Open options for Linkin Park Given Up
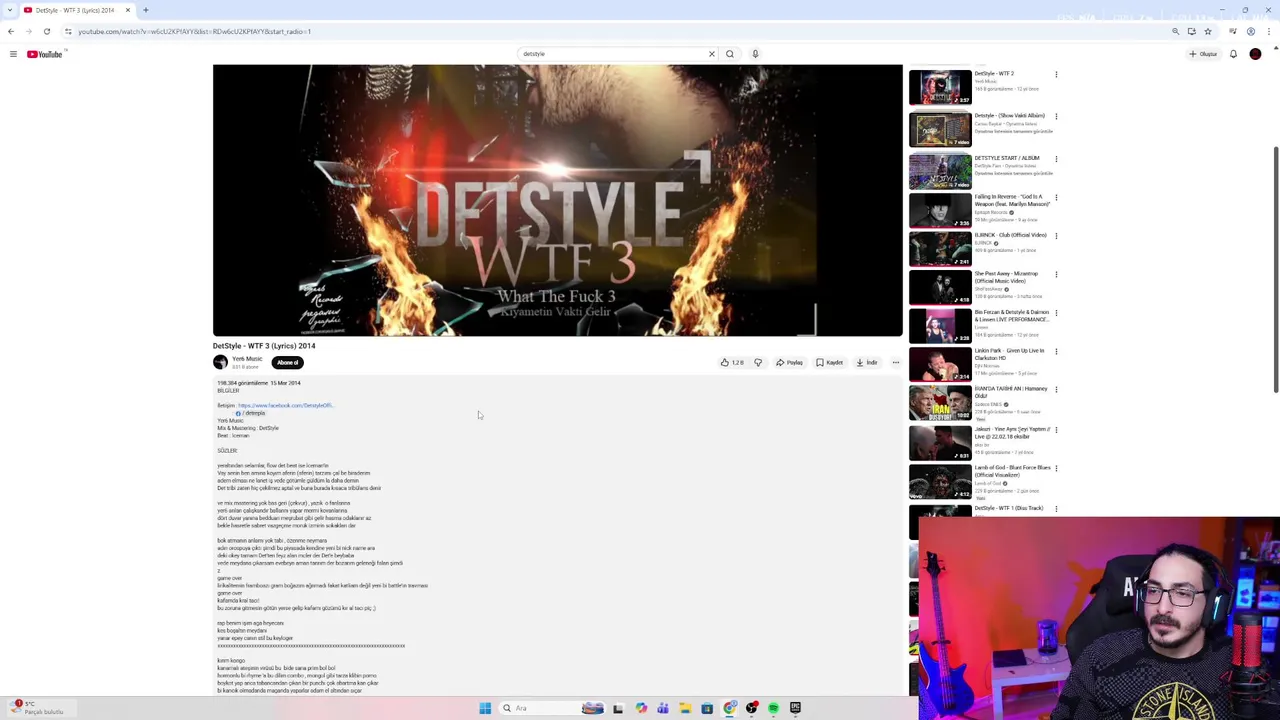 [x=1056, y=351]
